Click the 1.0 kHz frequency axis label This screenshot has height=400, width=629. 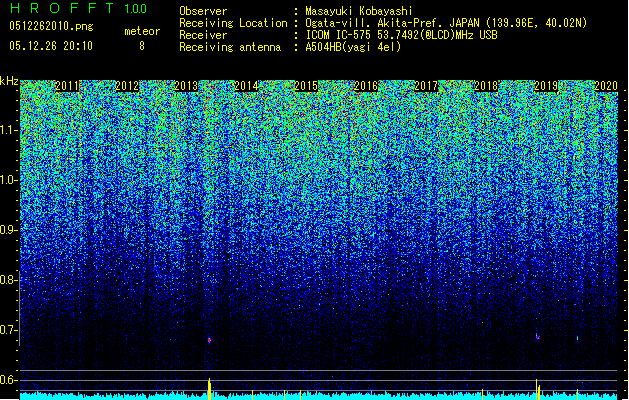(9, 180)
